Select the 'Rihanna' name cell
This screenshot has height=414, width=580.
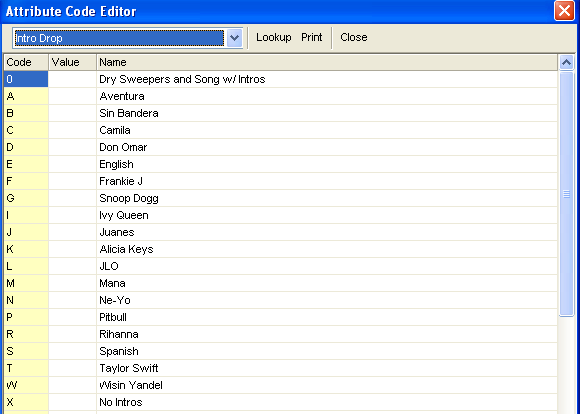pyautogui.click(x=327, y=334)
